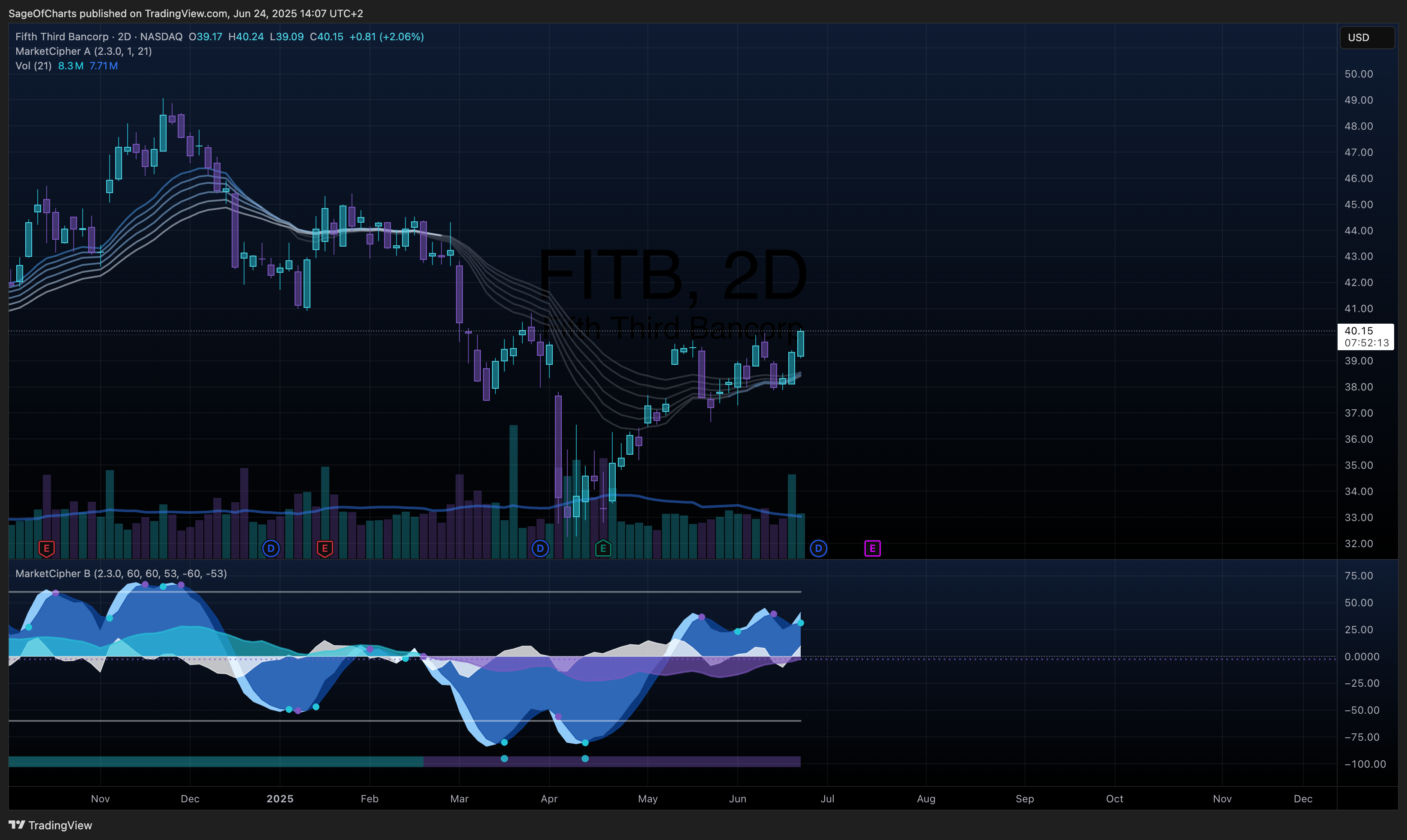
Task: Click the close value C40.15
Action: 327,37
